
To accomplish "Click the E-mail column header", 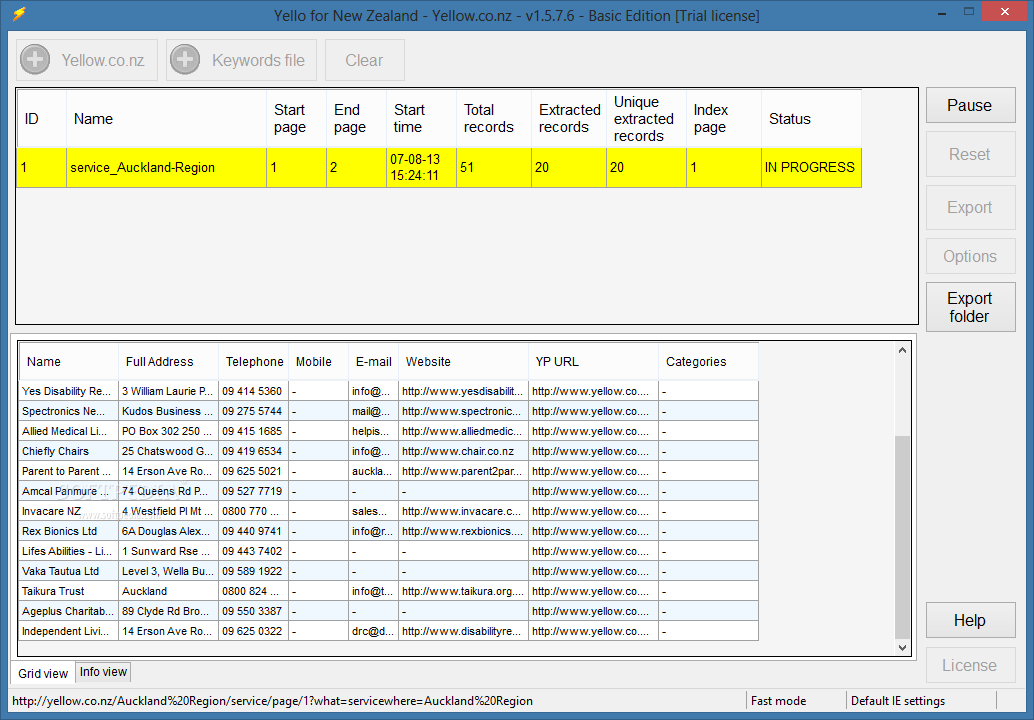I will [373, 361].
